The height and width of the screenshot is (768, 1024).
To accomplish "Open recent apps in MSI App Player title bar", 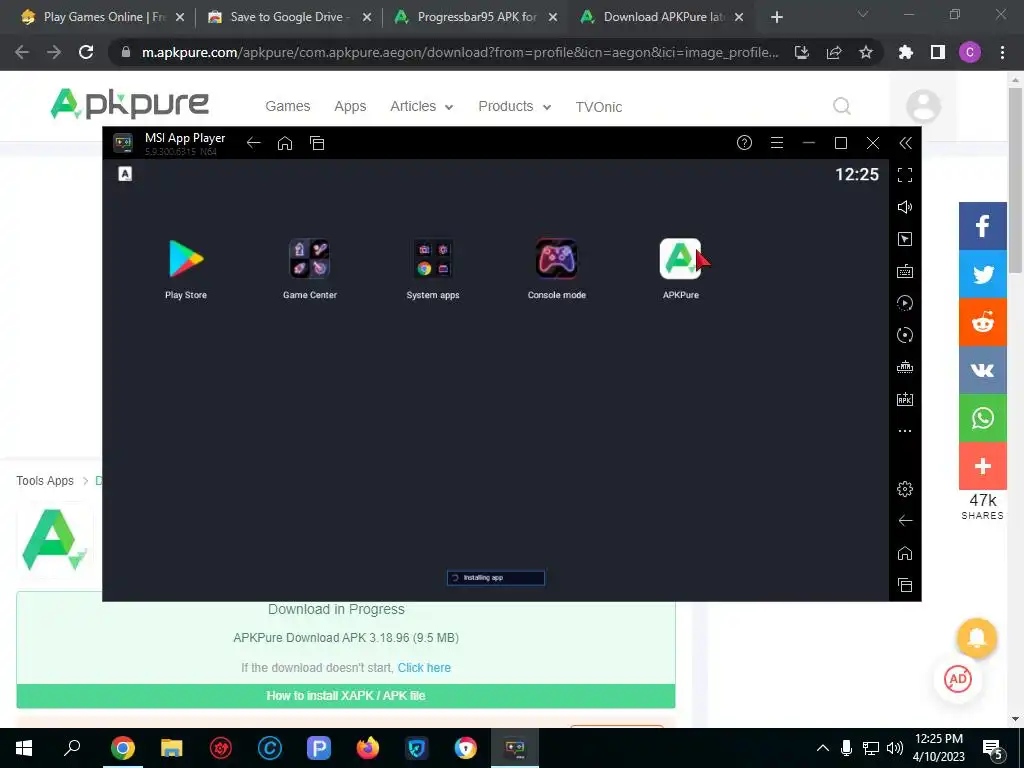I will 317,143.
